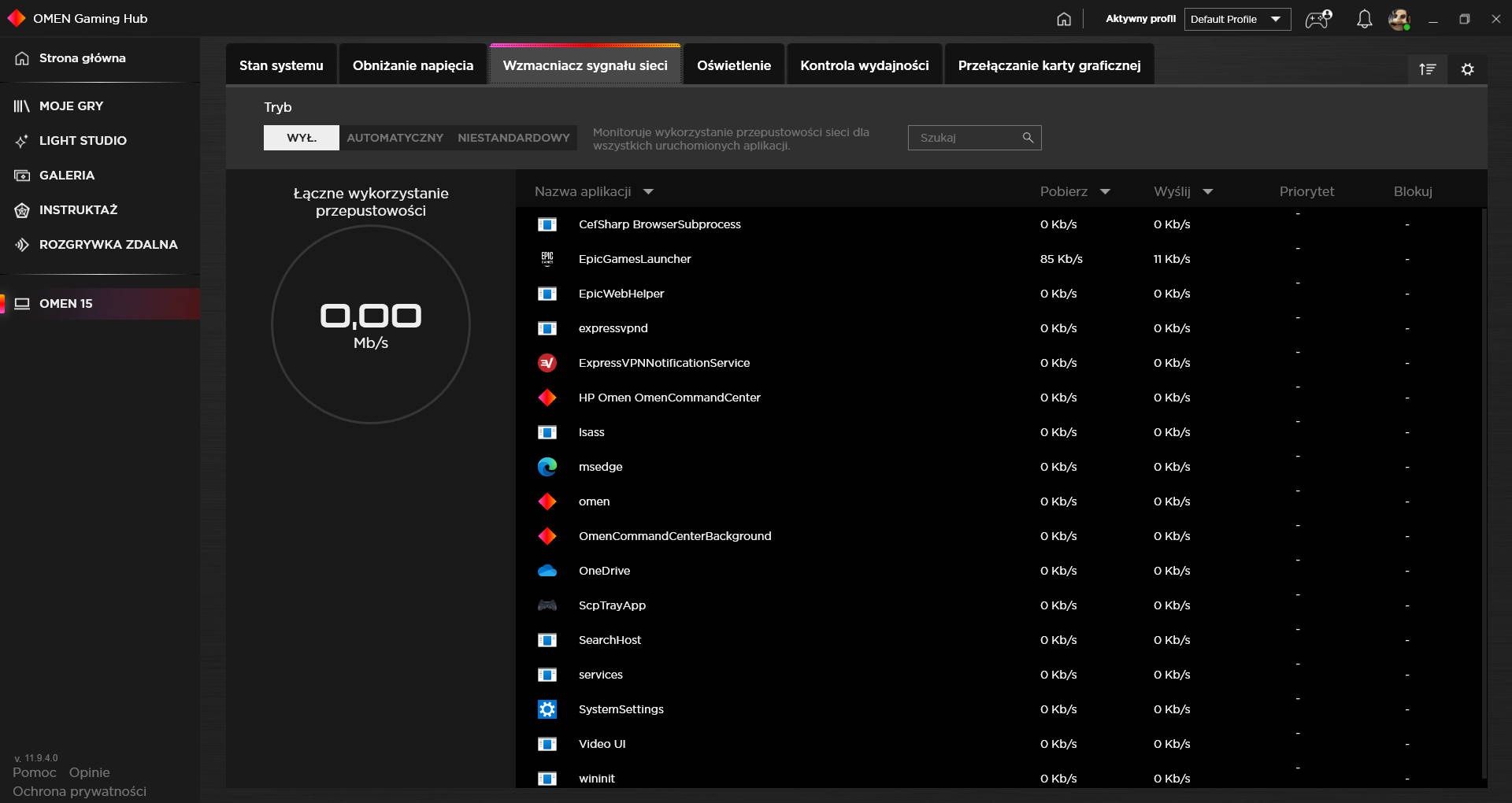The width and height of the screenshot is (1512, 803).
Task: Click the application list scrollbar
Action: click(1484, 492)
